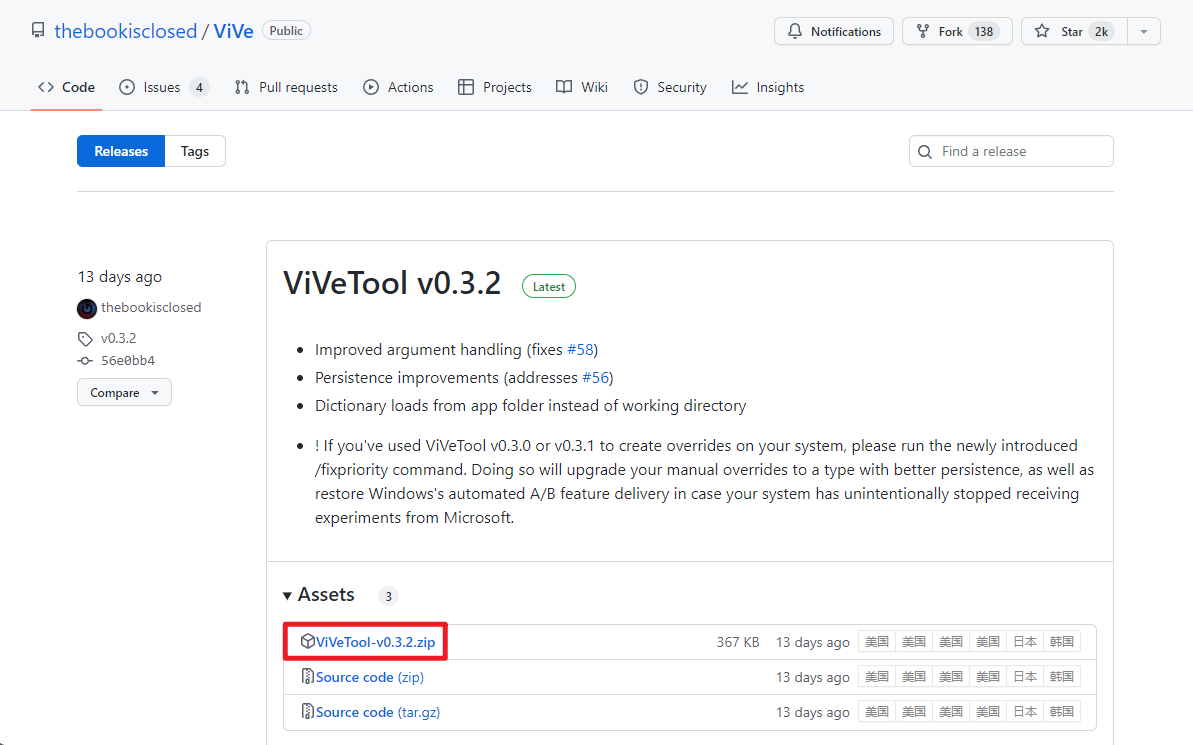Click the Notifications bell button
The width and height of the screenshot is (1193, 745).
pyautogui.click(x=833, y=31)
